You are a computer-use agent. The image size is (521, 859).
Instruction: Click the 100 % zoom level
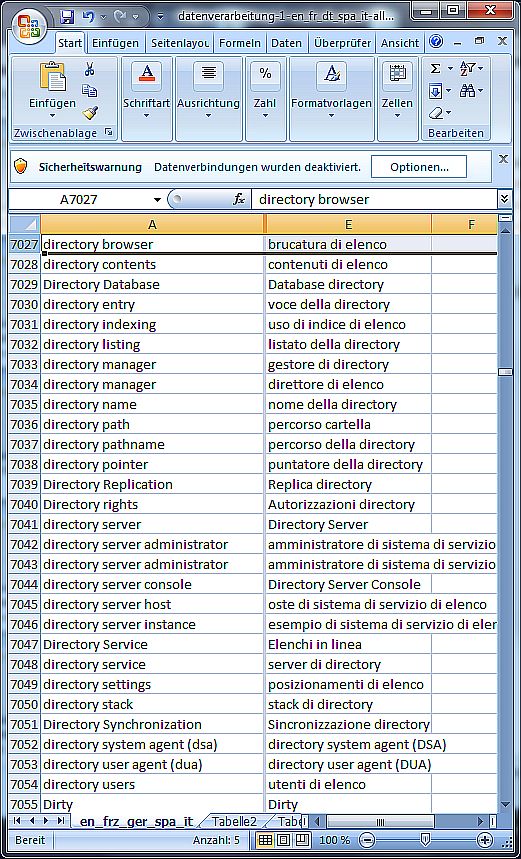(334, 839)
